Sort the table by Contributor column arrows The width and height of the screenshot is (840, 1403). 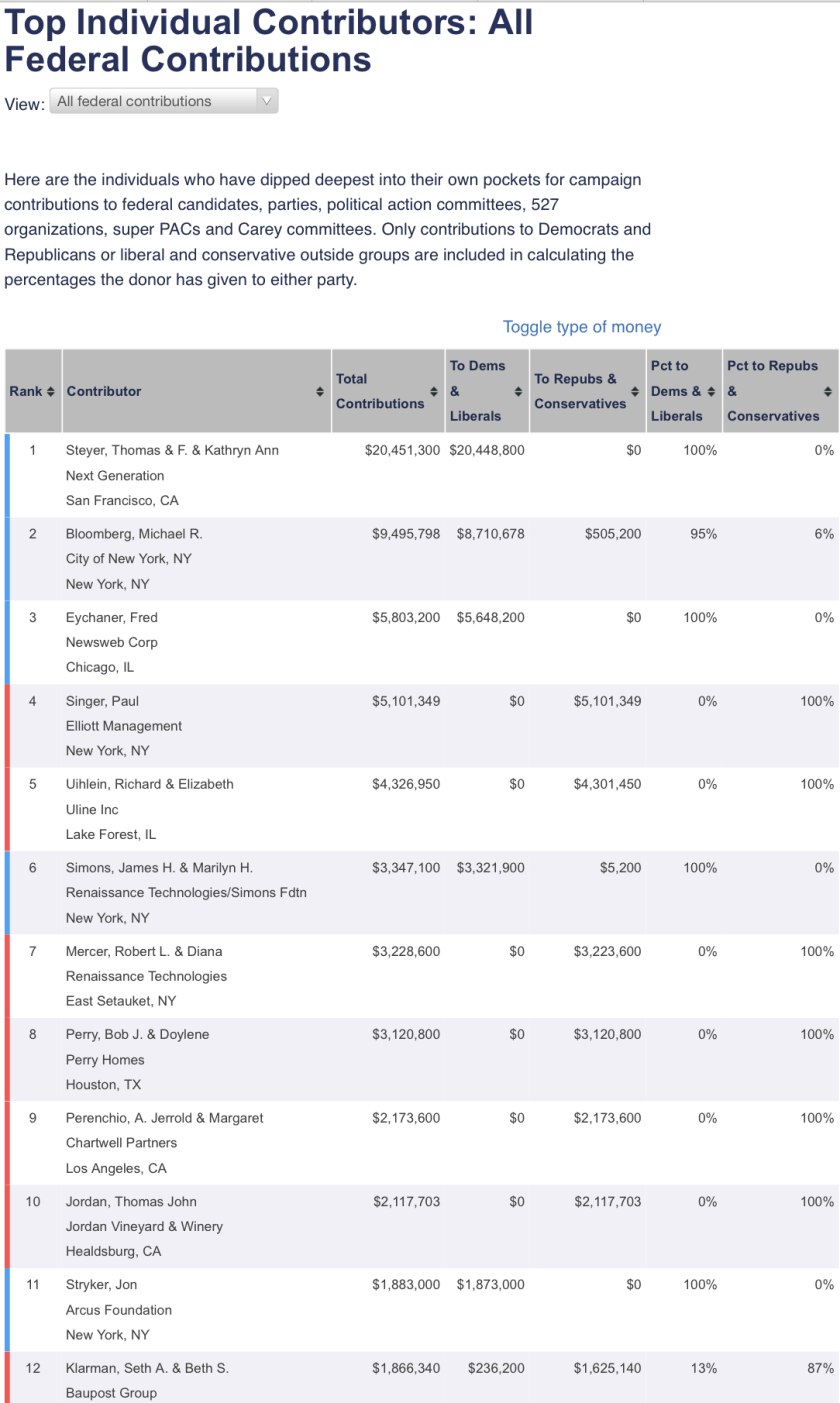click(320, 391)
